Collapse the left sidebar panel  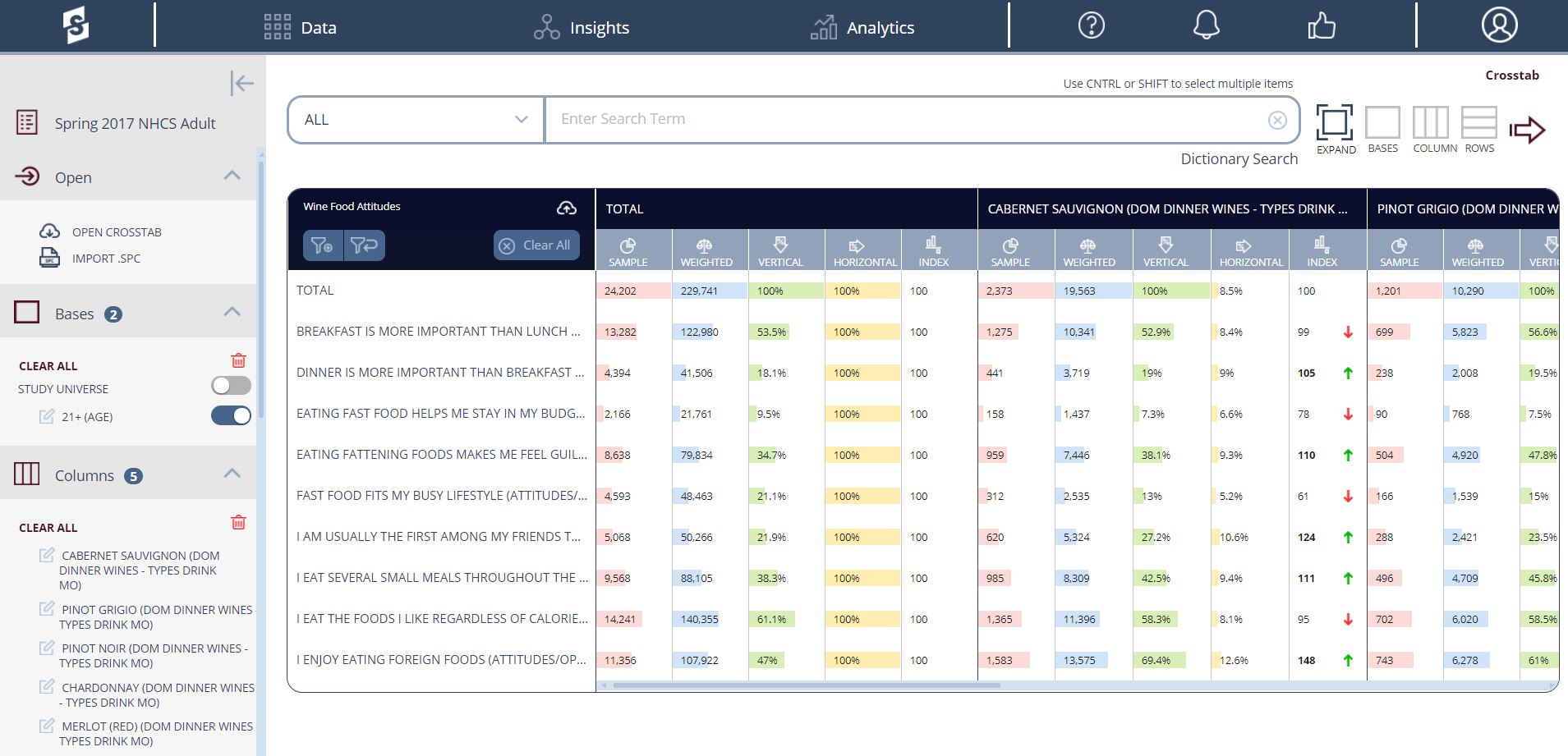[241, 83]
